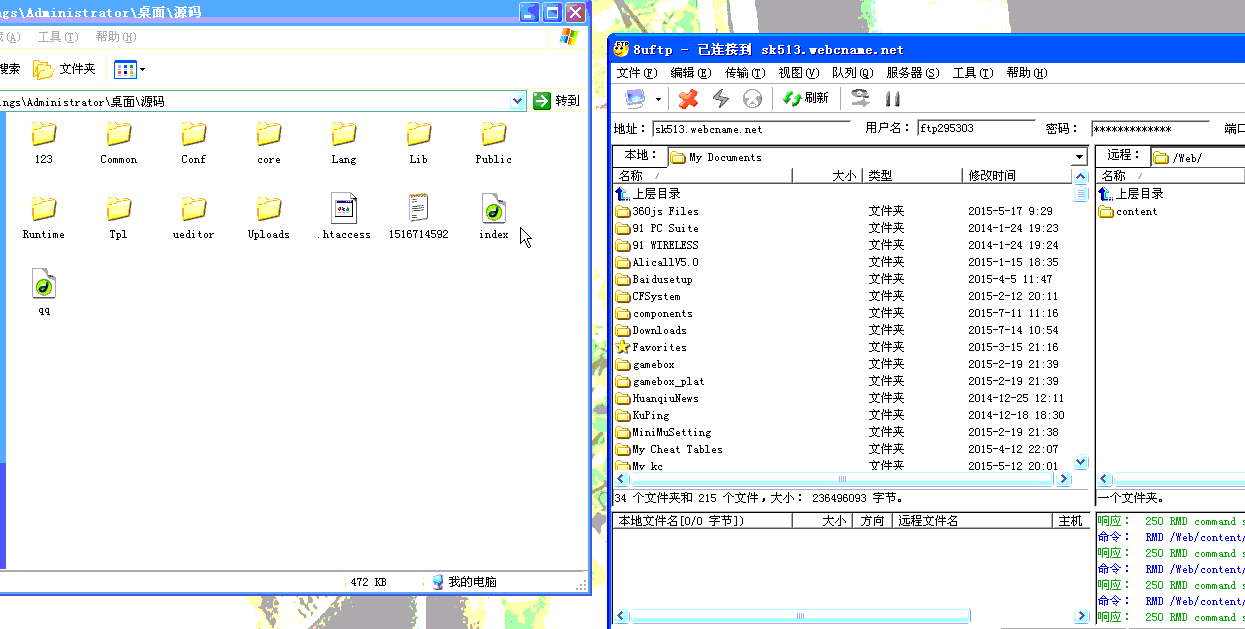This screenshot has height=629, width=1245.
Task: Click the lightning bolt quick connect icon
Action: (x=720, y=98)
